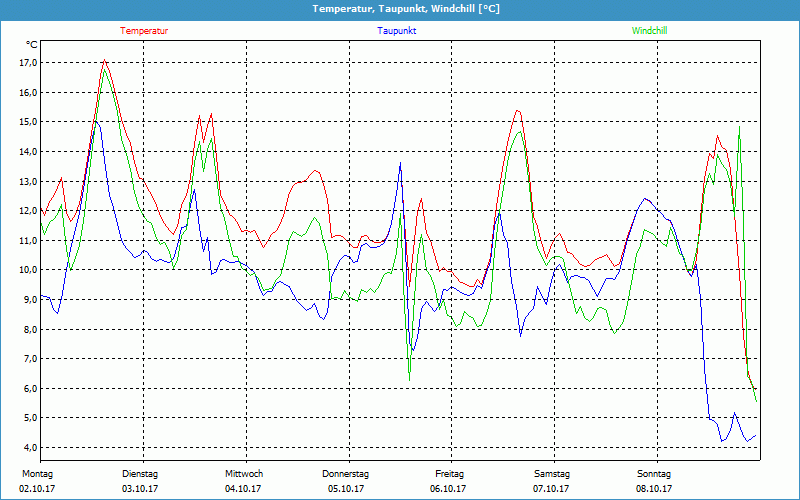
Task: Click the 07.10.17 date label
Action: tap(551, 489)
